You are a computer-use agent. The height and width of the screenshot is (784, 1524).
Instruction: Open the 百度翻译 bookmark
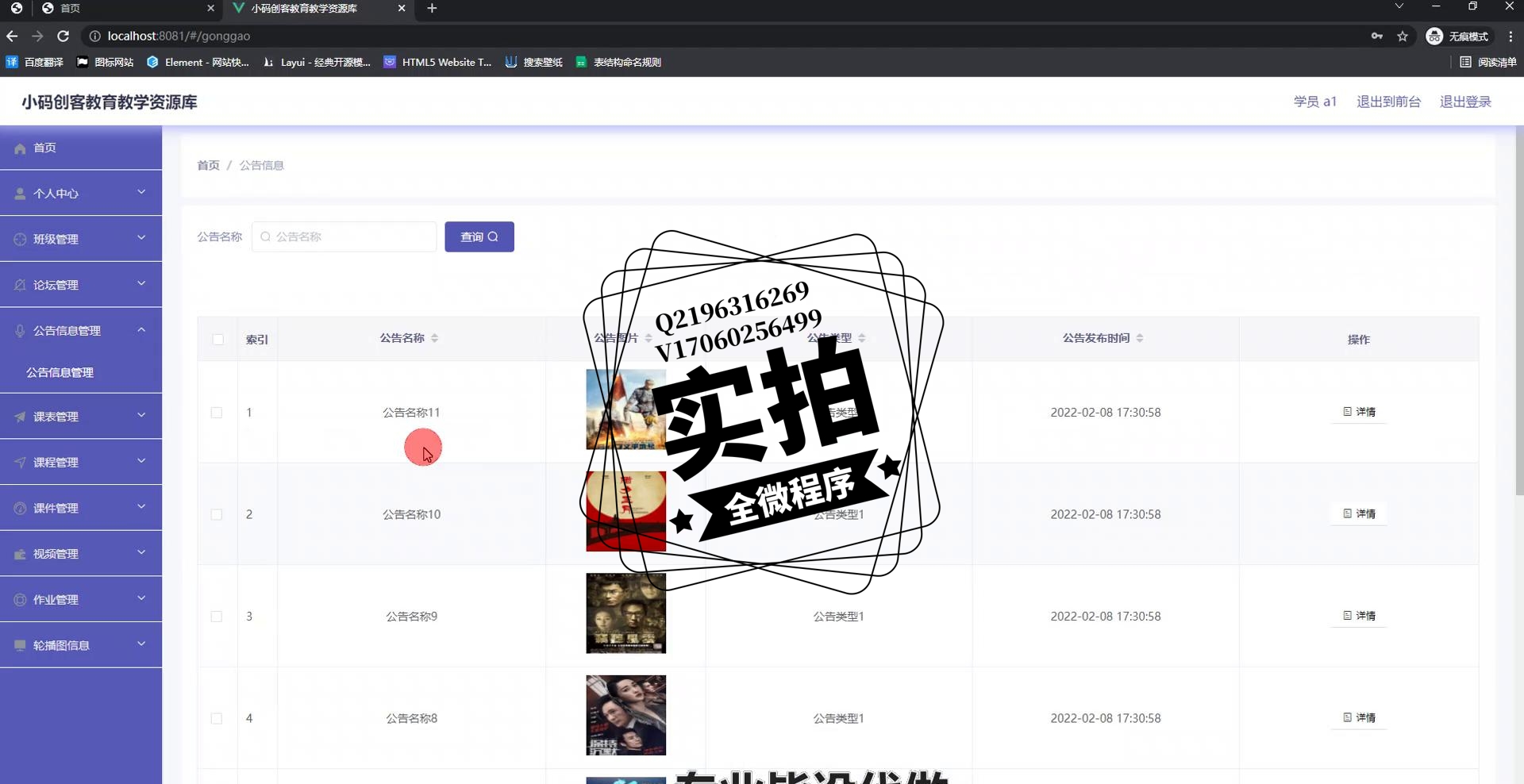tap(35, 62)
